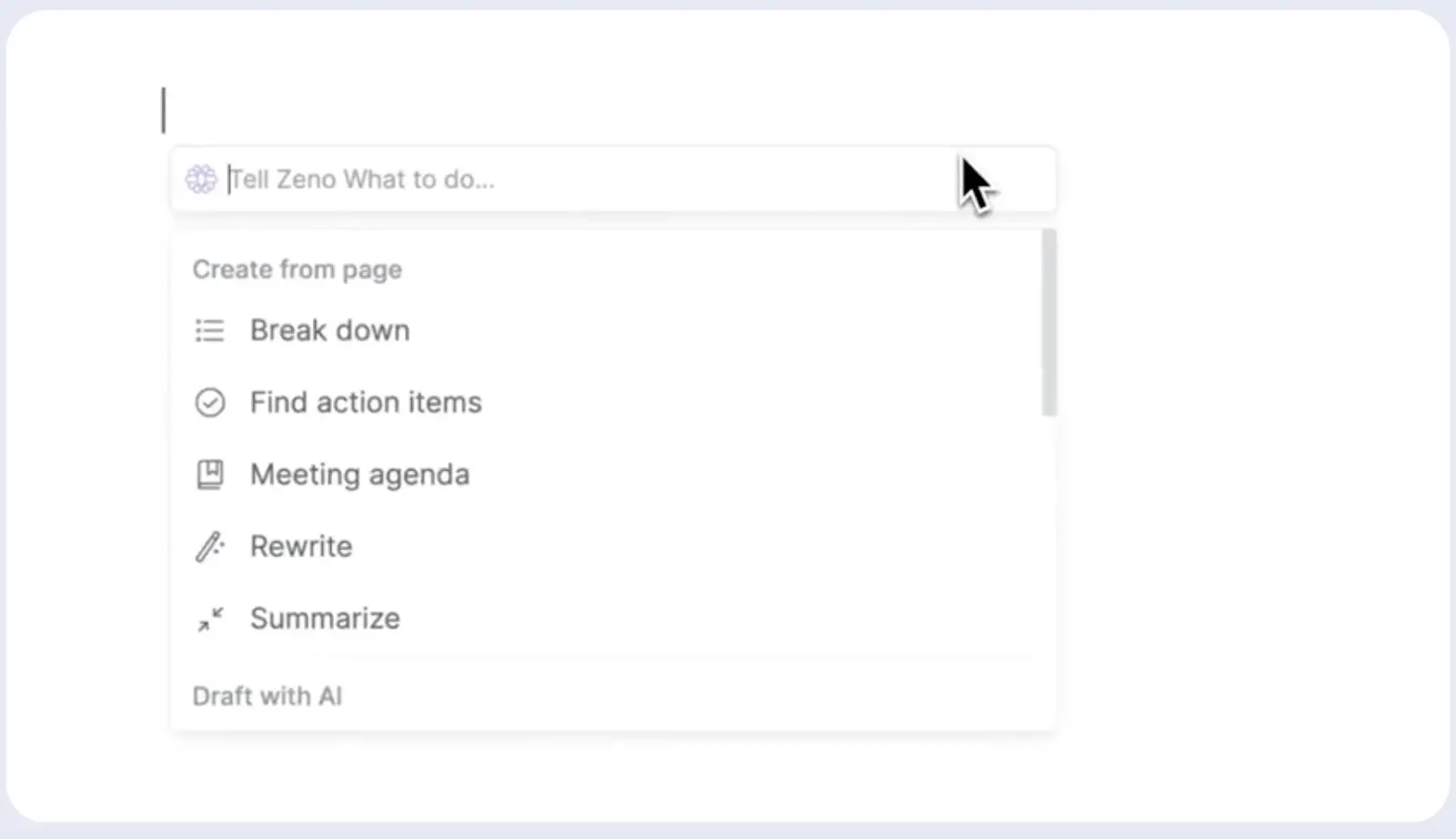Click the blank row area right of Summarize

[719, 619]
